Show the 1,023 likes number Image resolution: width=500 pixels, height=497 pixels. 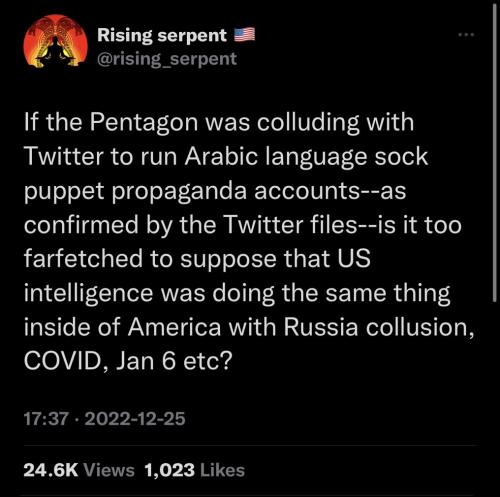170,470
